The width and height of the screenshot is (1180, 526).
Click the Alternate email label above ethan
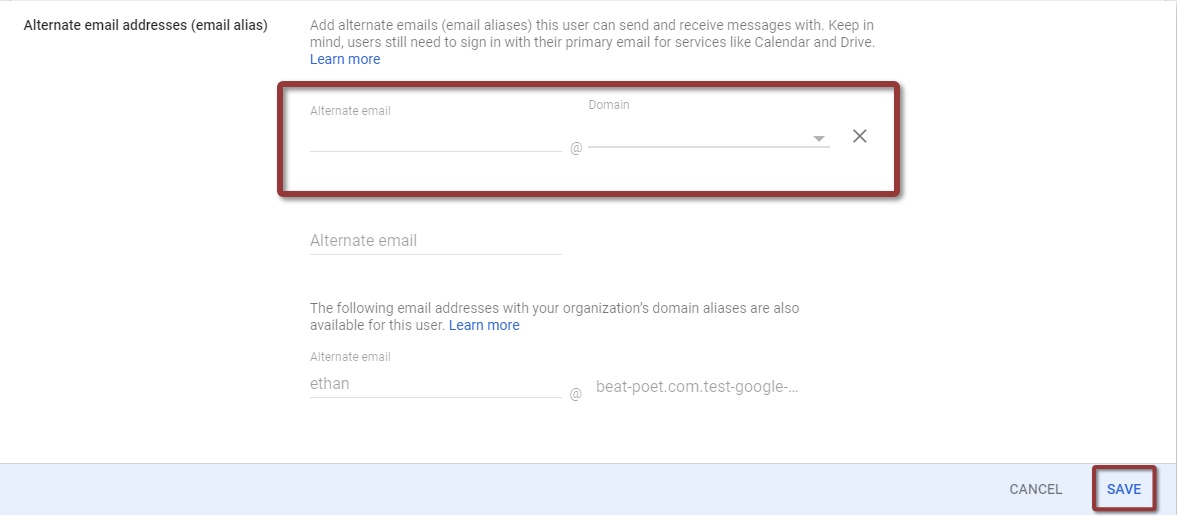[350, 357]
